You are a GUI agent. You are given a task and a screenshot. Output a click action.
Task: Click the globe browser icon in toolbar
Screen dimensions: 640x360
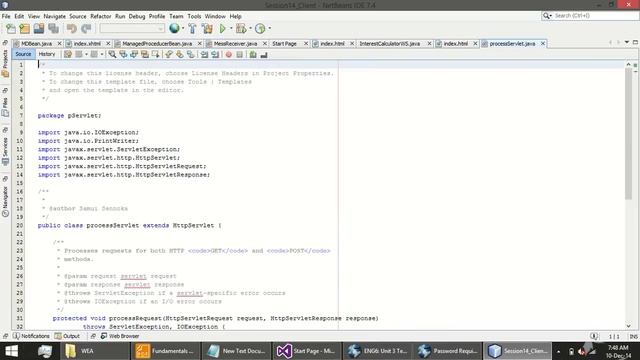point(174,28)
